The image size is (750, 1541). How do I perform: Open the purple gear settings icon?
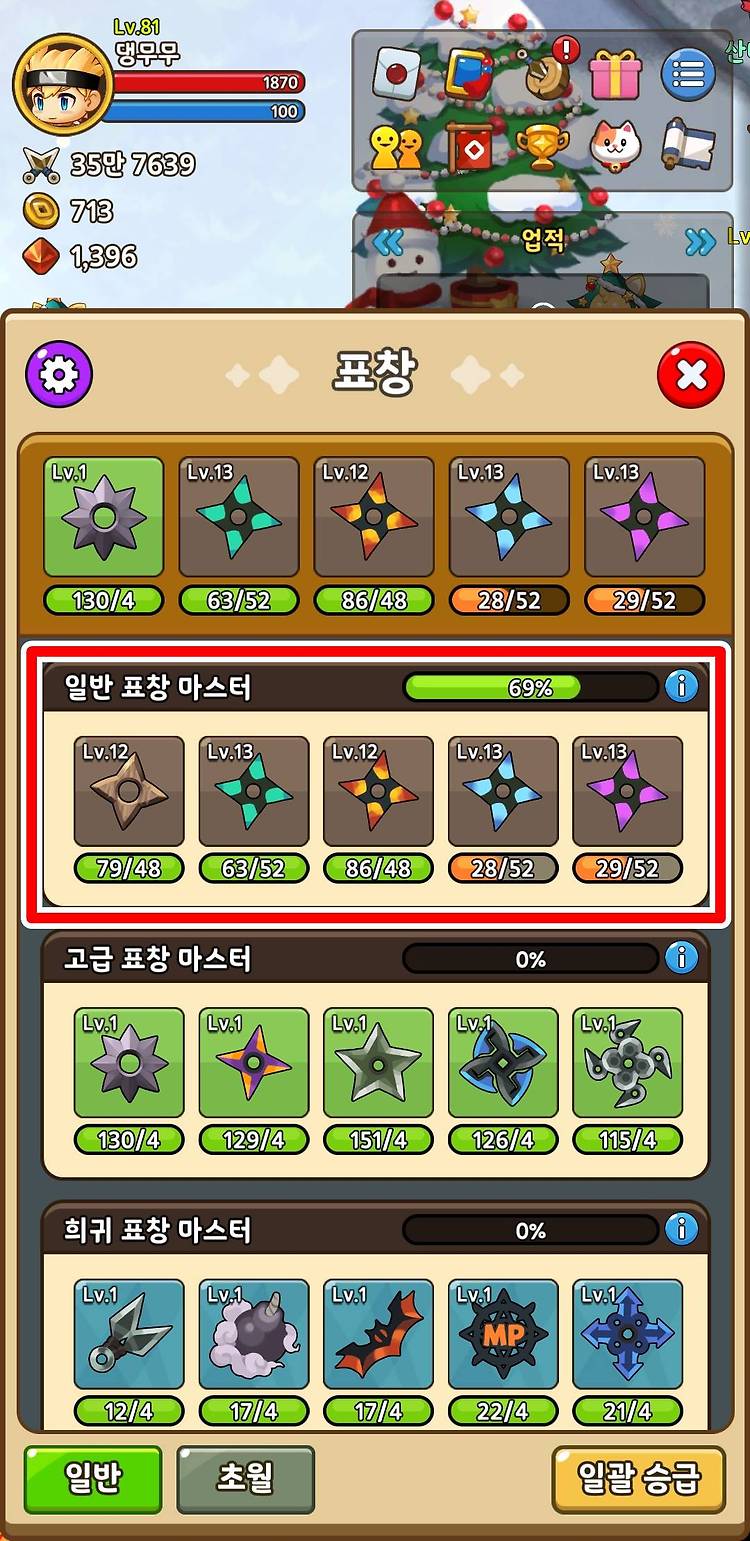pos(59,375)
